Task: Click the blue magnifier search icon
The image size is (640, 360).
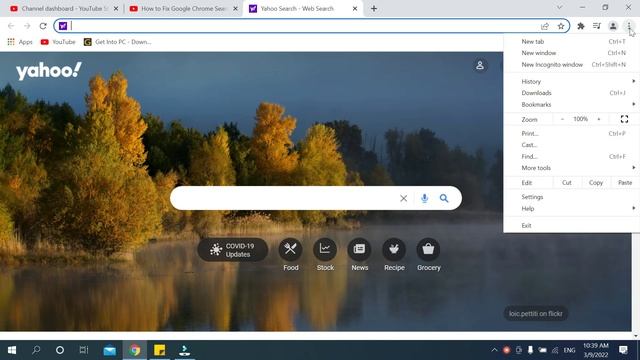Action: tap(444, 198)
